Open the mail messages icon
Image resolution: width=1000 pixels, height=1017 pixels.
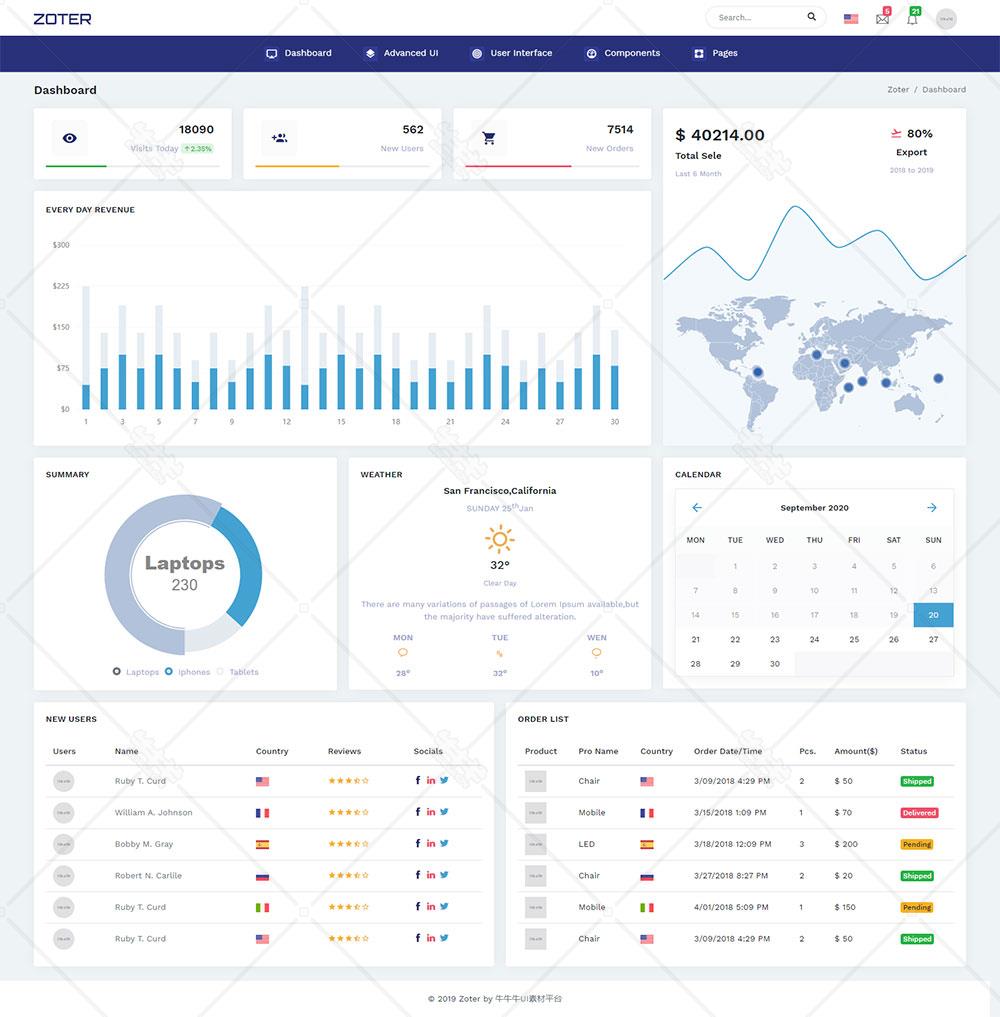click(882, 19)
